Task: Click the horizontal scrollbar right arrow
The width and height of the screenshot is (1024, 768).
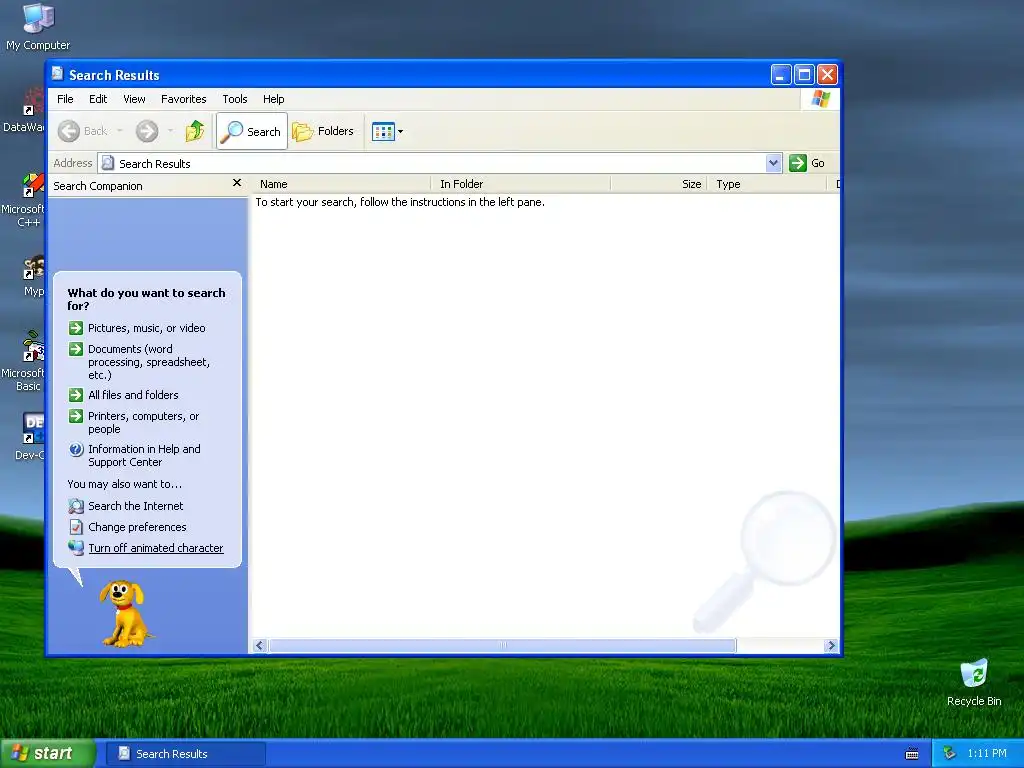Action: (831, 646)
